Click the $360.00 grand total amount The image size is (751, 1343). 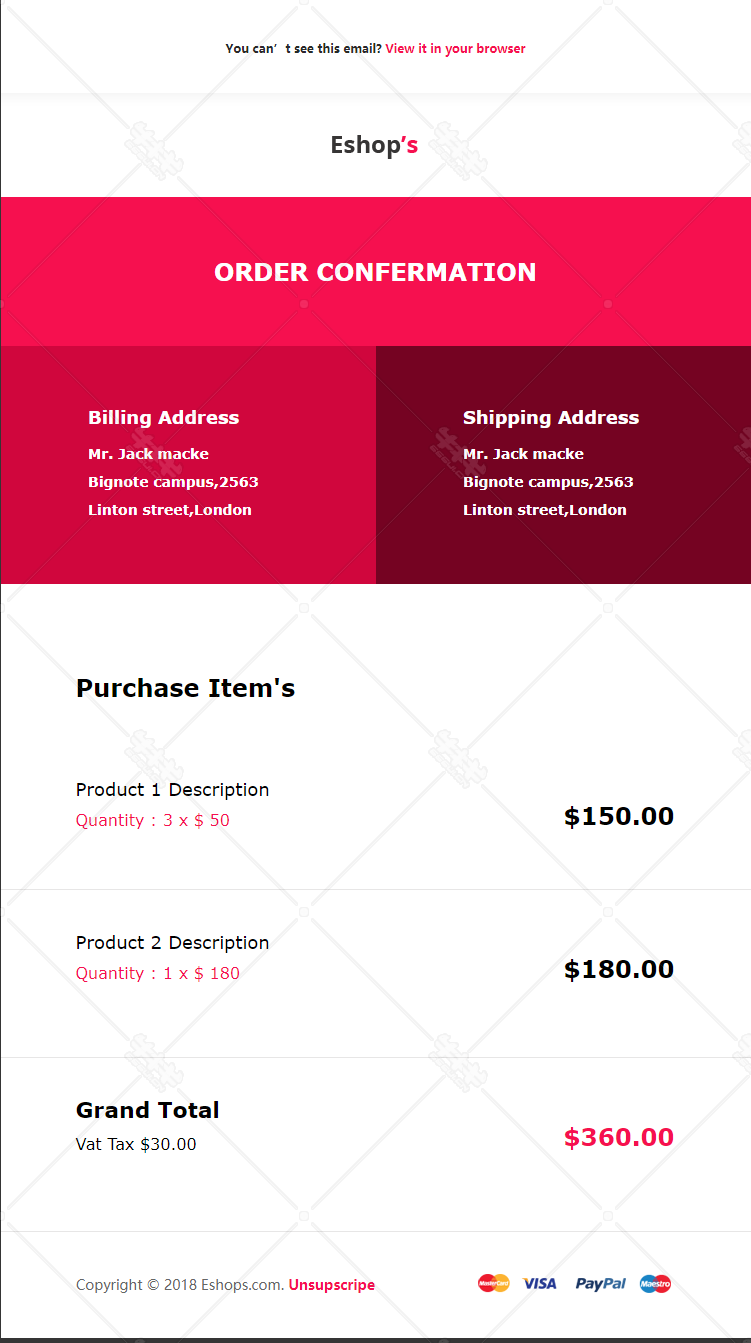pyautogui.click(x=619, y=1137)
